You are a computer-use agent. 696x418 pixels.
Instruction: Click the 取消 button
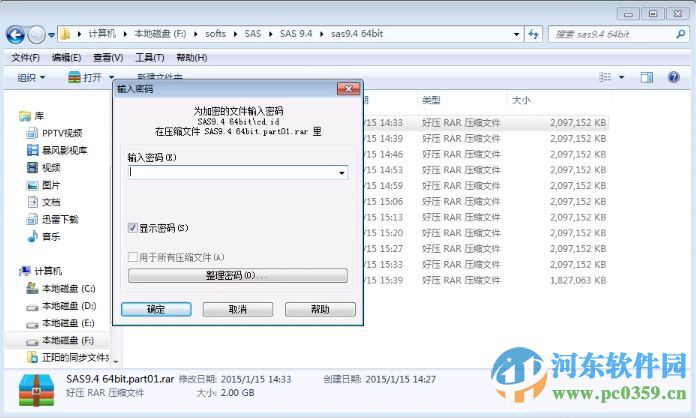coord(238,309)
